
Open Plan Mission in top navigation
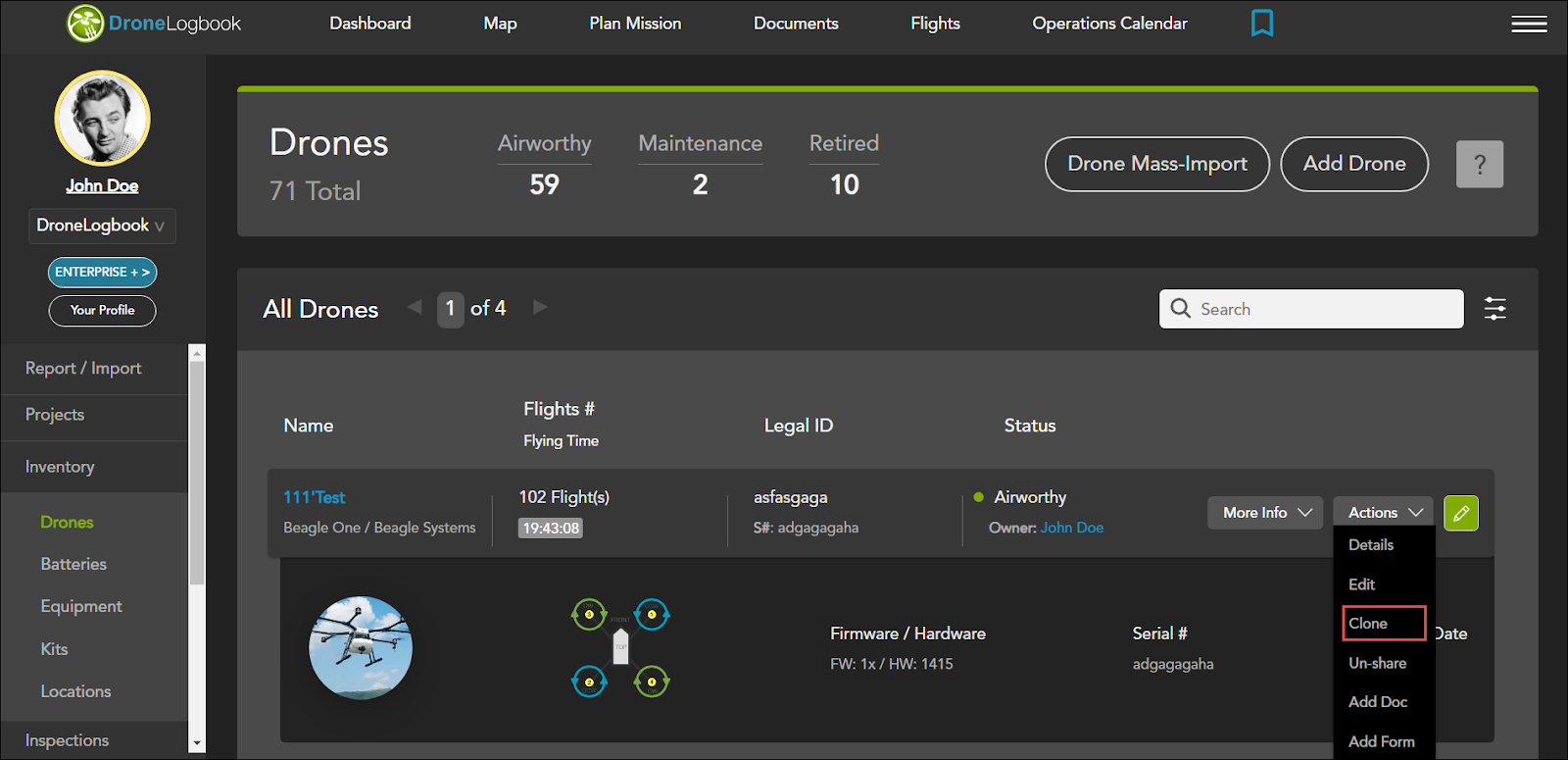[x=635, y=24]
